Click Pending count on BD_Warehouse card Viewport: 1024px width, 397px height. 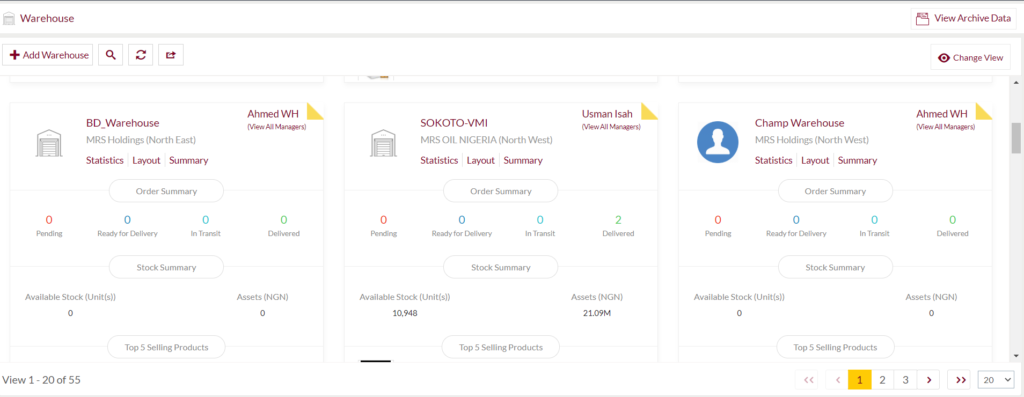[x=49, y=220]
